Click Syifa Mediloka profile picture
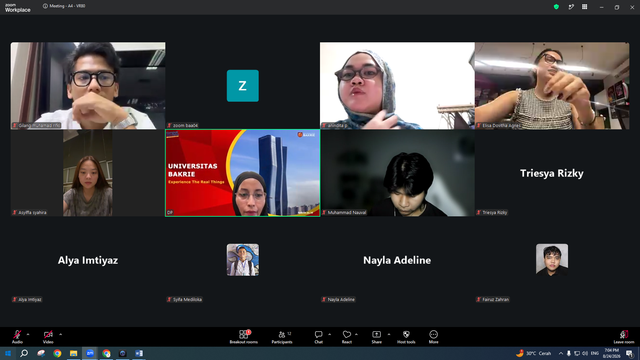Image resolution: width=640 pixels, height=360 pixels. click(242, 260)
